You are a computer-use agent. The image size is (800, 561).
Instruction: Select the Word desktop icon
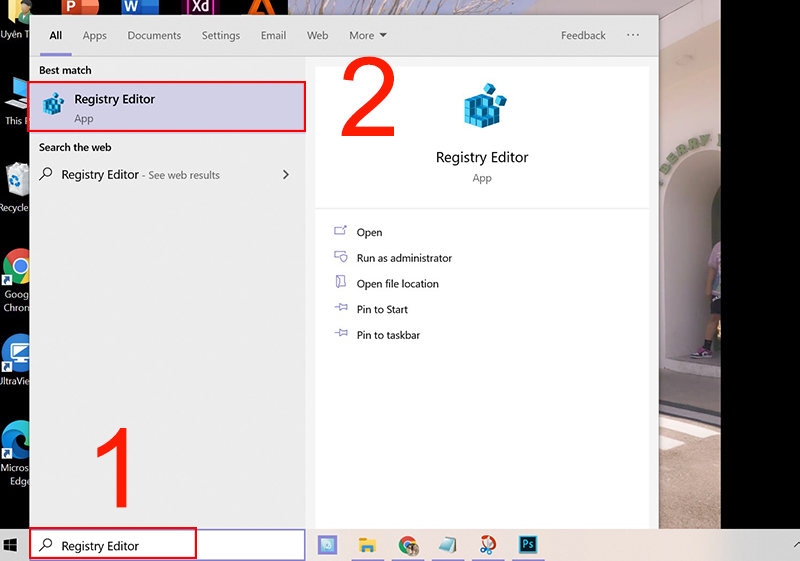[140, 7]
